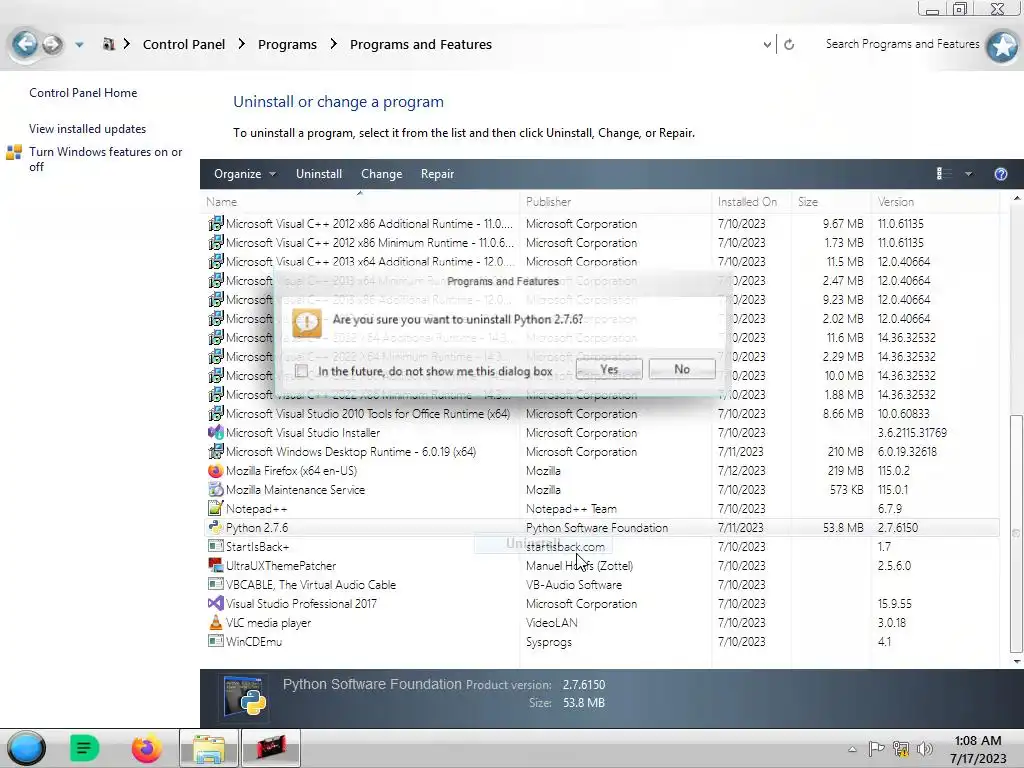Cancel uninstall by clicking No
1024x768 pixels.
(x=682, y=369)
